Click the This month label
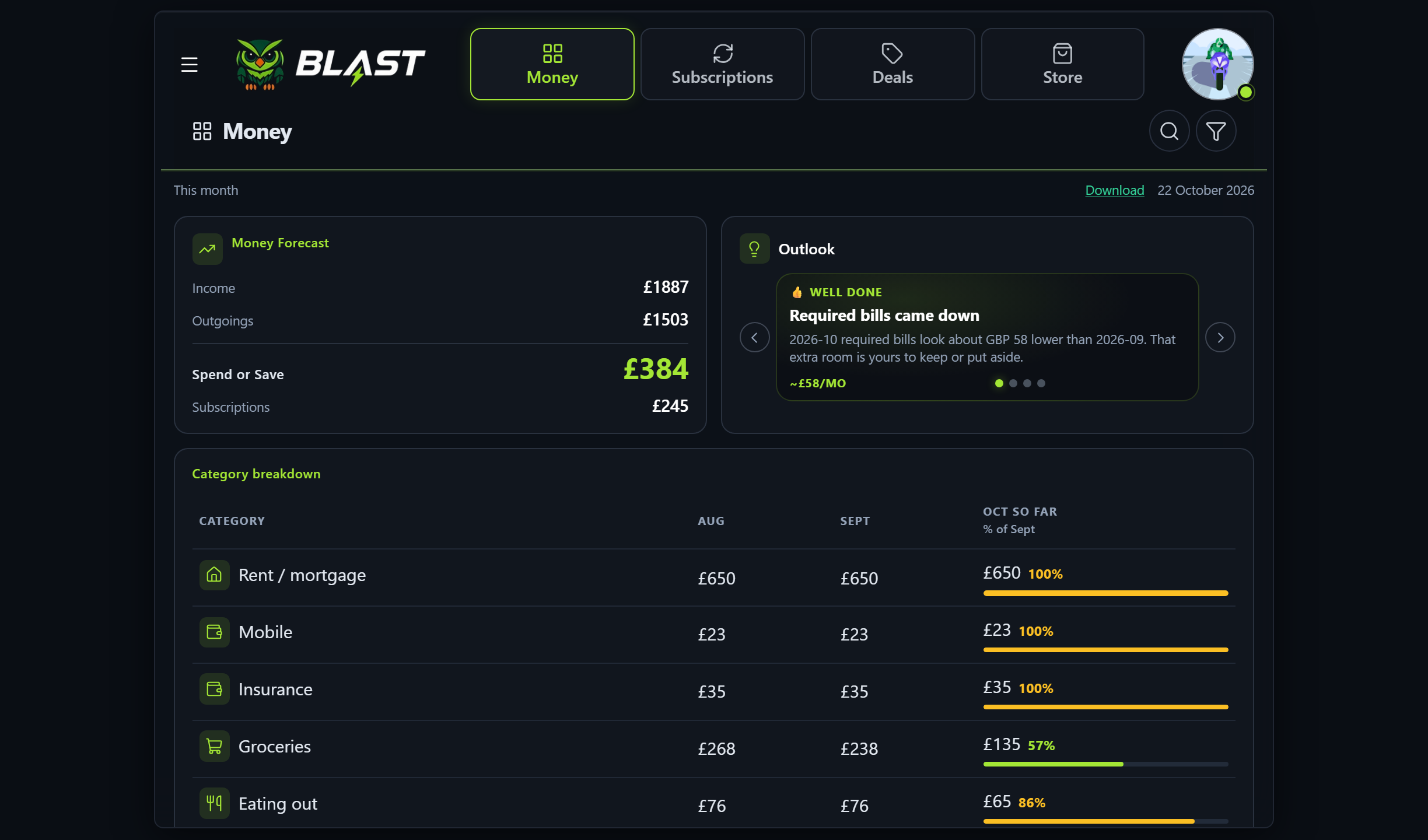1428x840 pixels. coord(206,190)
